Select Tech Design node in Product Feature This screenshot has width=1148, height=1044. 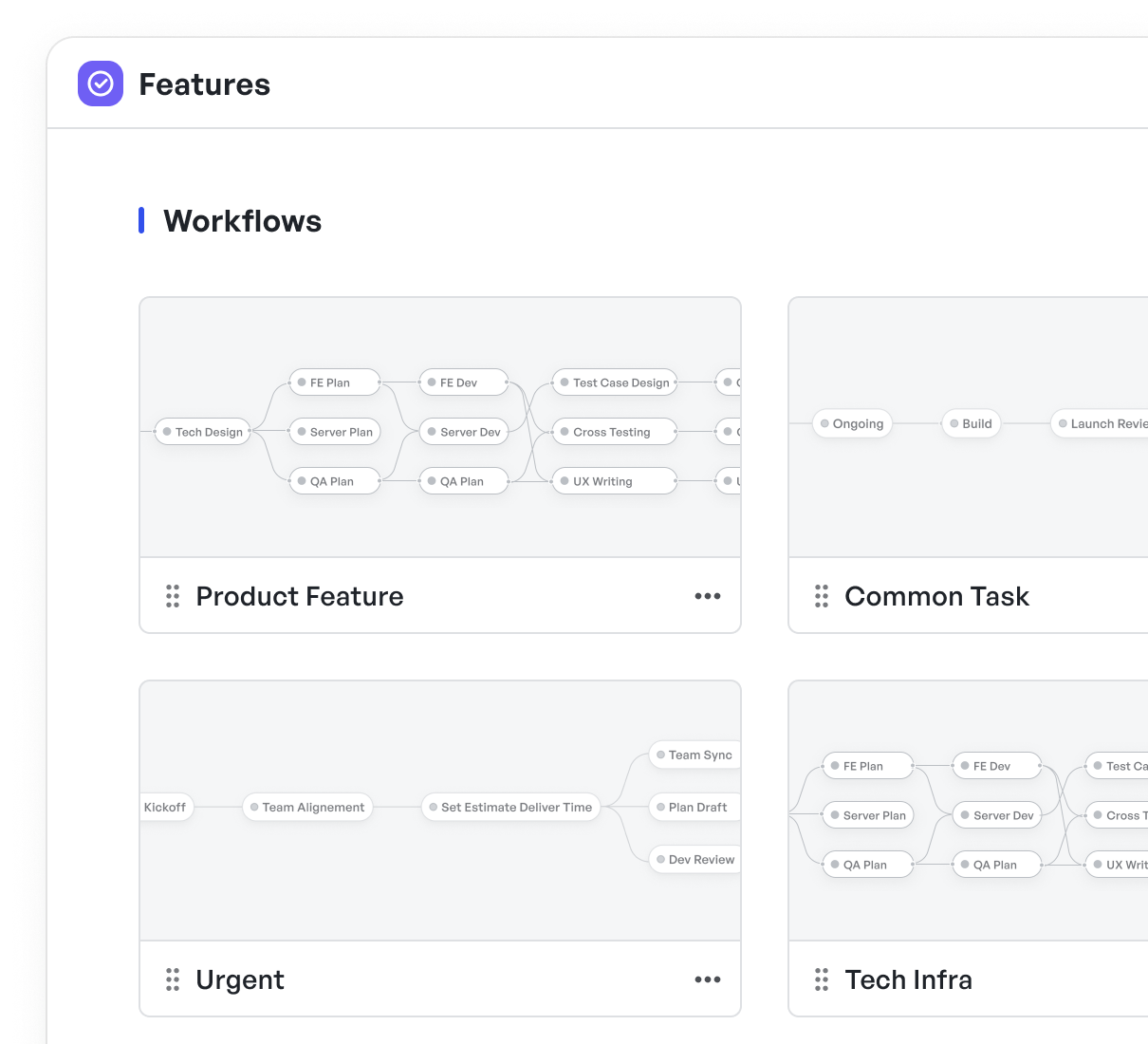pyautogui.click(x=202, y=432)
